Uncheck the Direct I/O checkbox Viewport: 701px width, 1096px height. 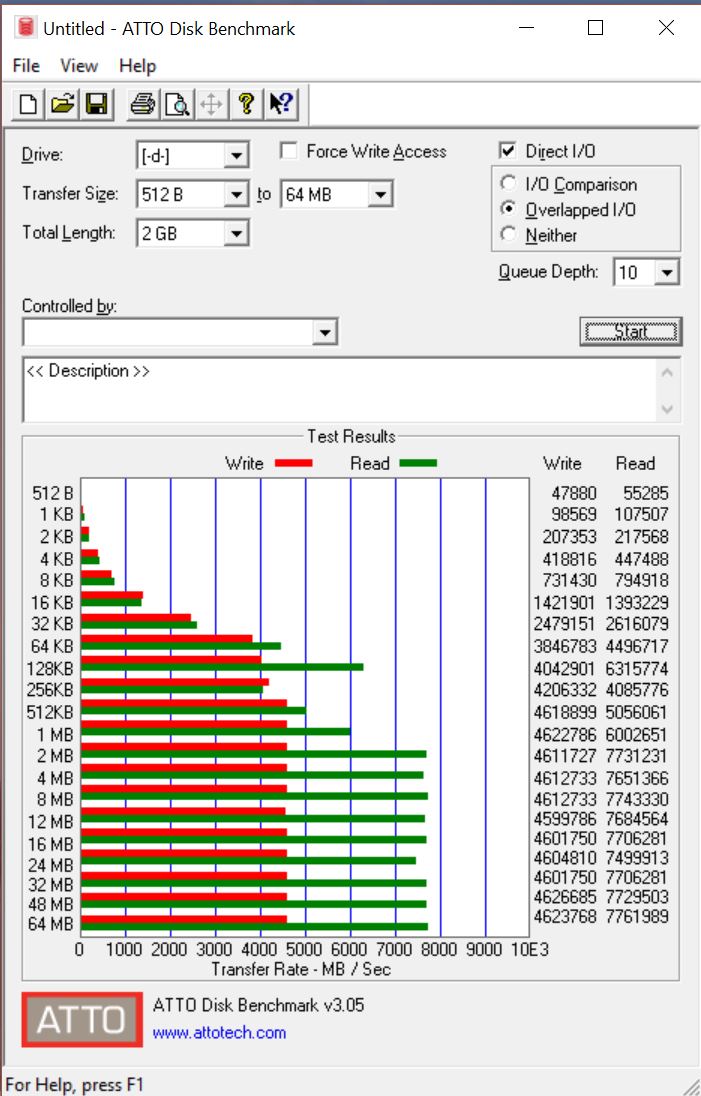click(x=508, y=151)
